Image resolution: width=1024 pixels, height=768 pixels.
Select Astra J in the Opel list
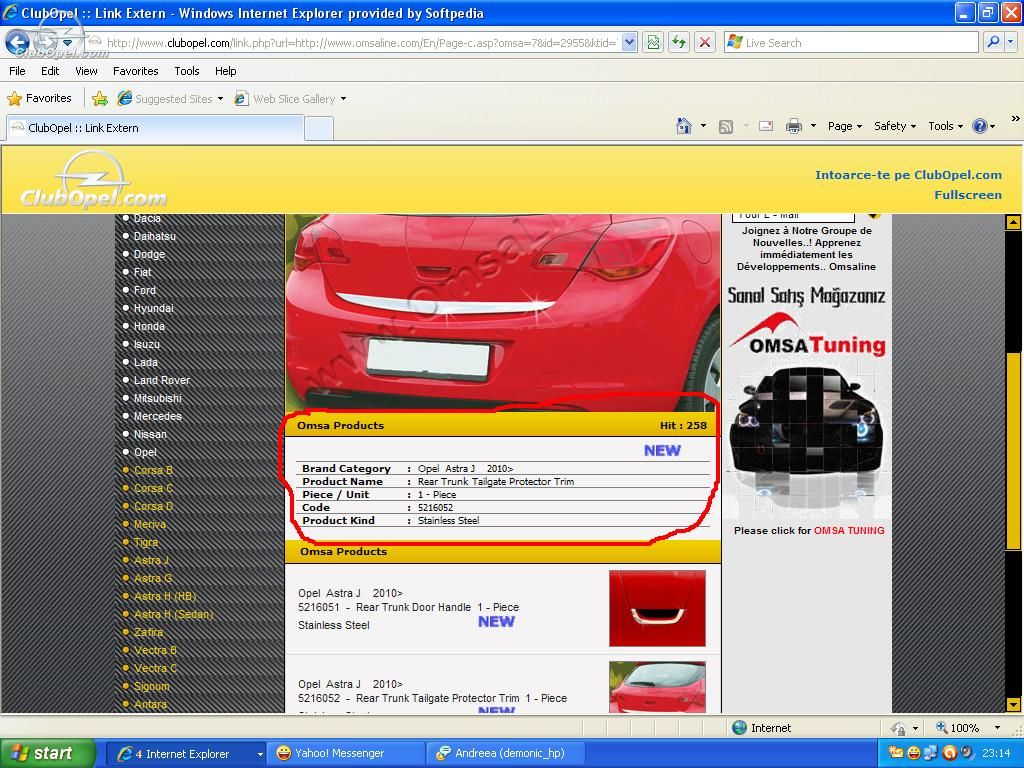pos(151,560)
